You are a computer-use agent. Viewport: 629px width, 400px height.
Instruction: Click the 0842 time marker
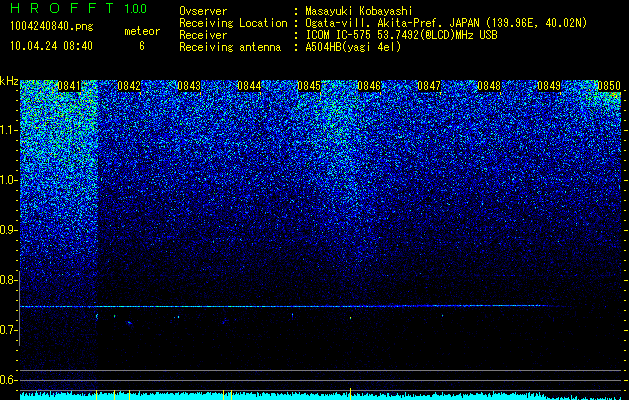pos(129,86)
